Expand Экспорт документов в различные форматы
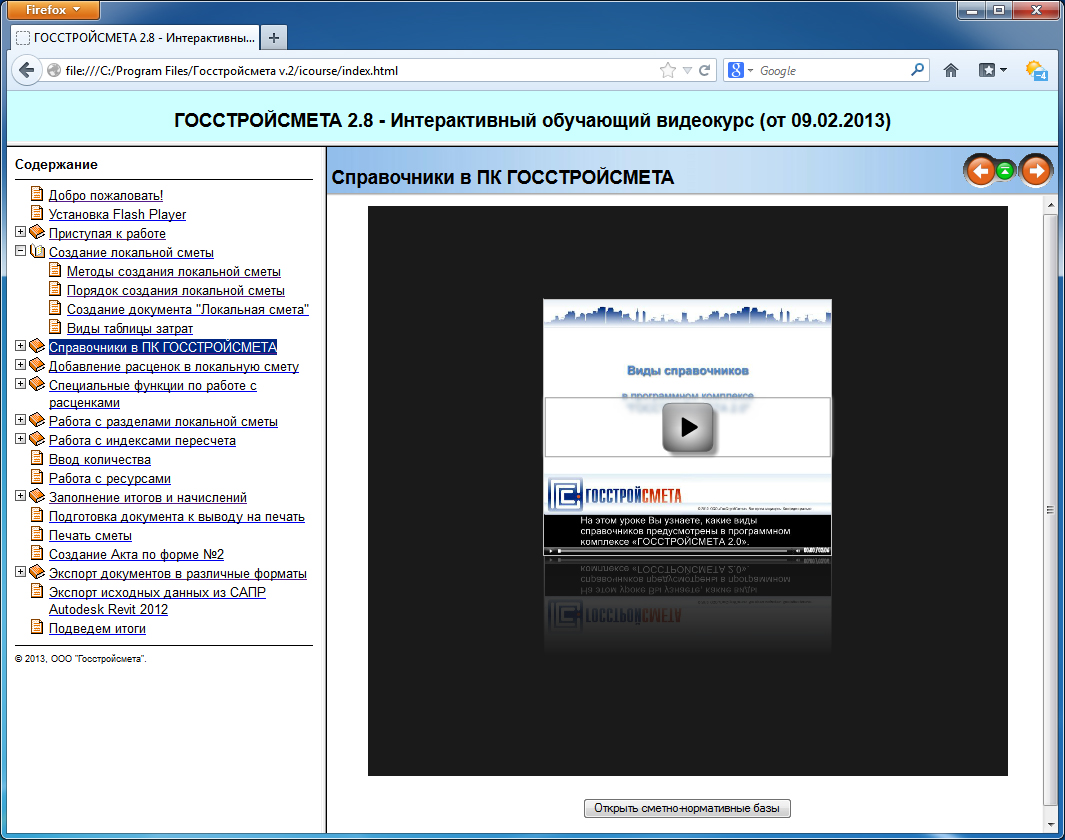The image size is (1065, 840). 20,572
